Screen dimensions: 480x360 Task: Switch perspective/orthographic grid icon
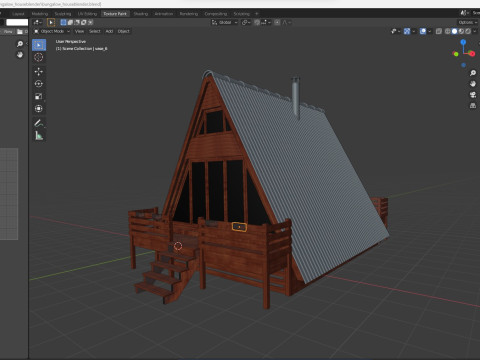coord(473,105)
